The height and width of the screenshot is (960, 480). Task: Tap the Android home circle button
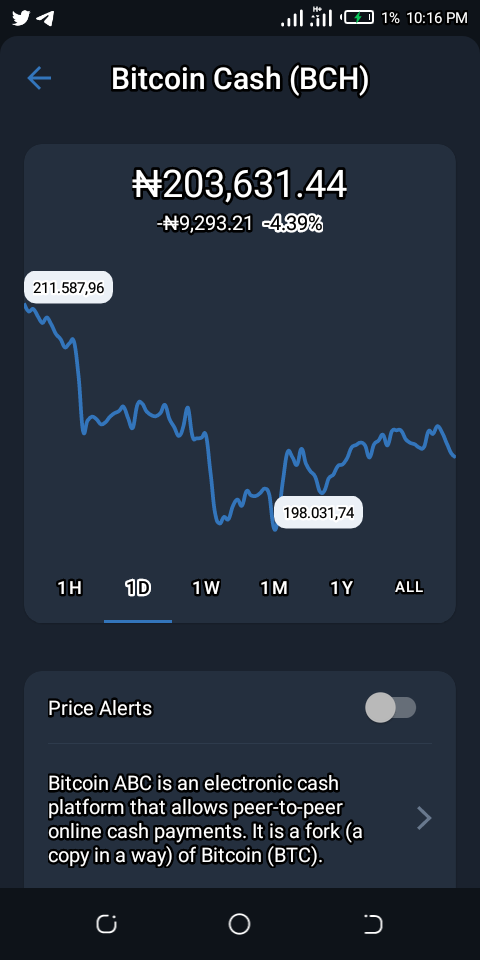coord(239,924)
